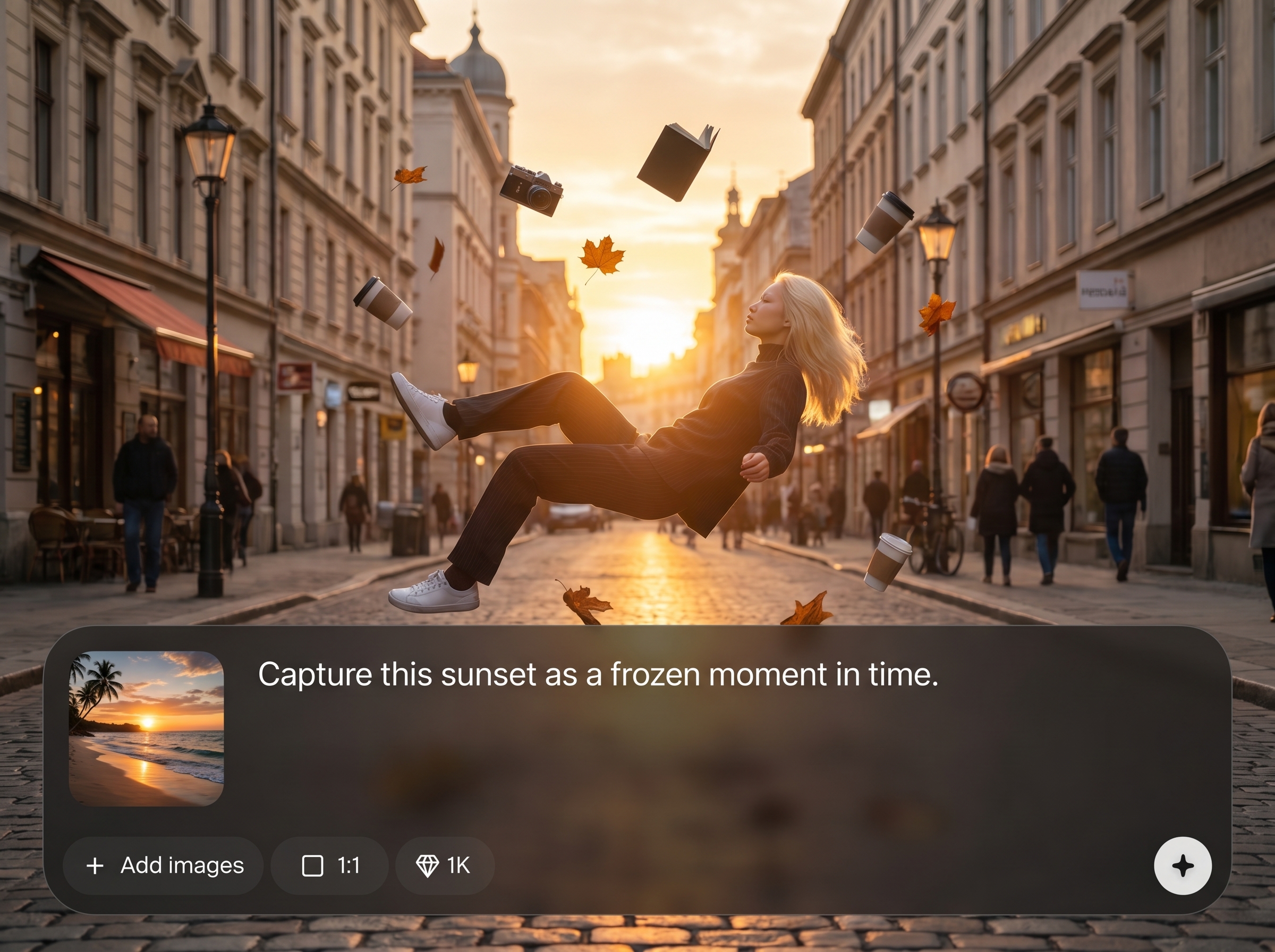1275x952 pixels.
Task: Click the lit street lamp on the right
Action: coord(937,233)
